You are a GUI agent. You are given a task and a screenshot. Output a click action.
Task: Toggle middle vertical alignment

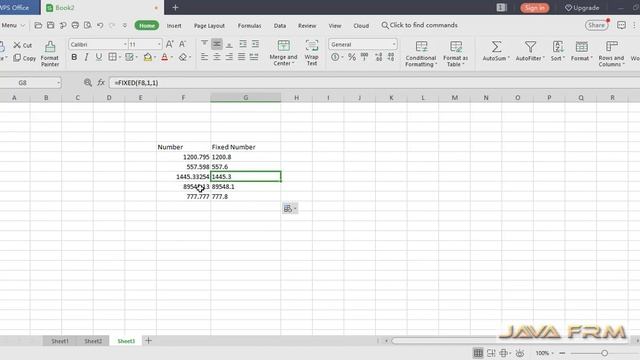pyautogui.click(x=216, y=44)
